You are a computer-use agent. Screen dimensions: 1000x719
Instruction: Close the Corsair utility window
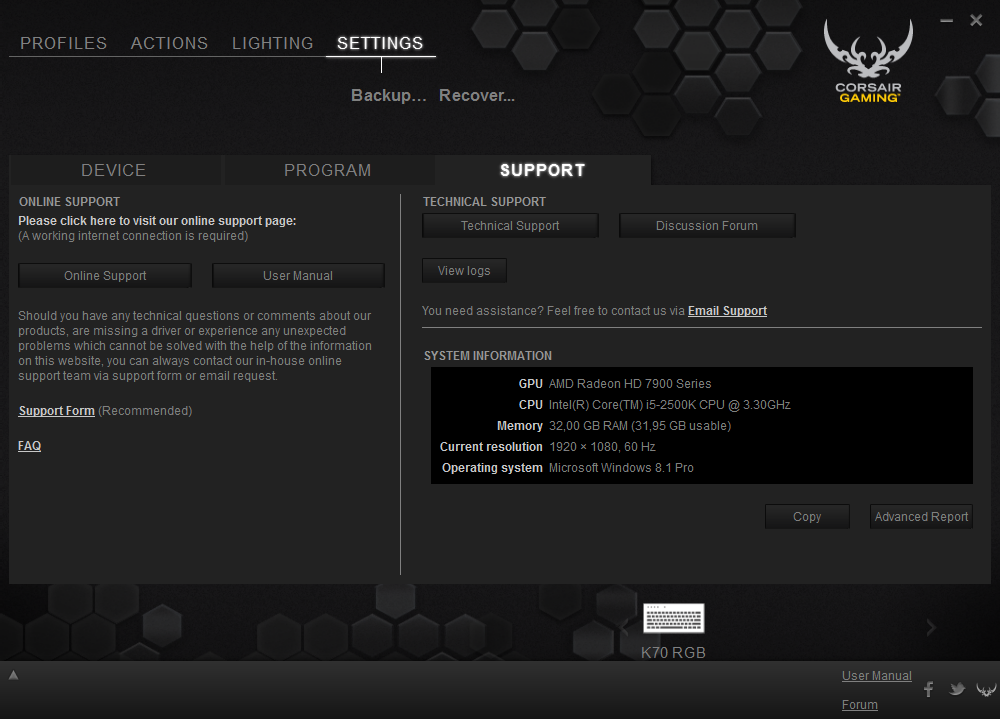click(976, 21)
